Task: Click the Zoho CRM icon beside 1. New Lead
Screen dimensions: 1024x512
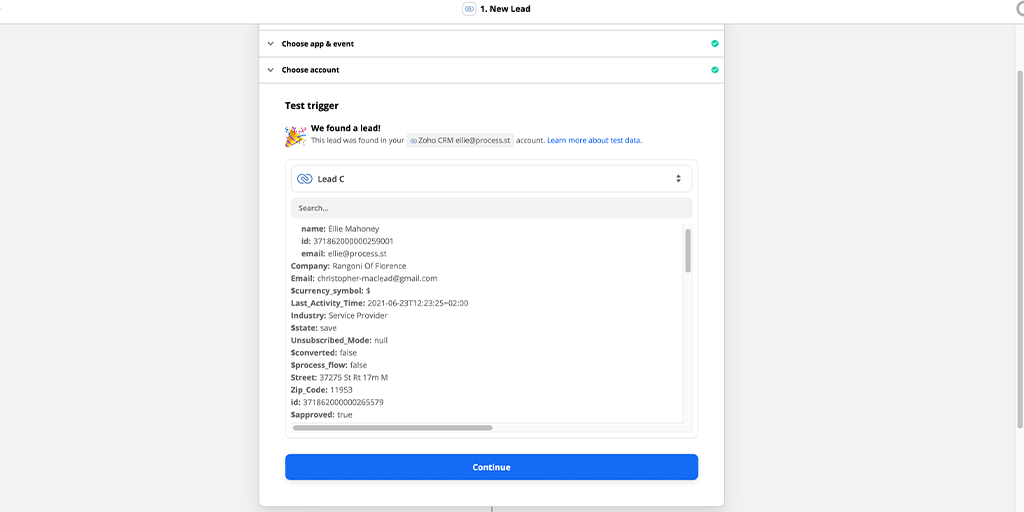Action: click(x=468, y=9)
